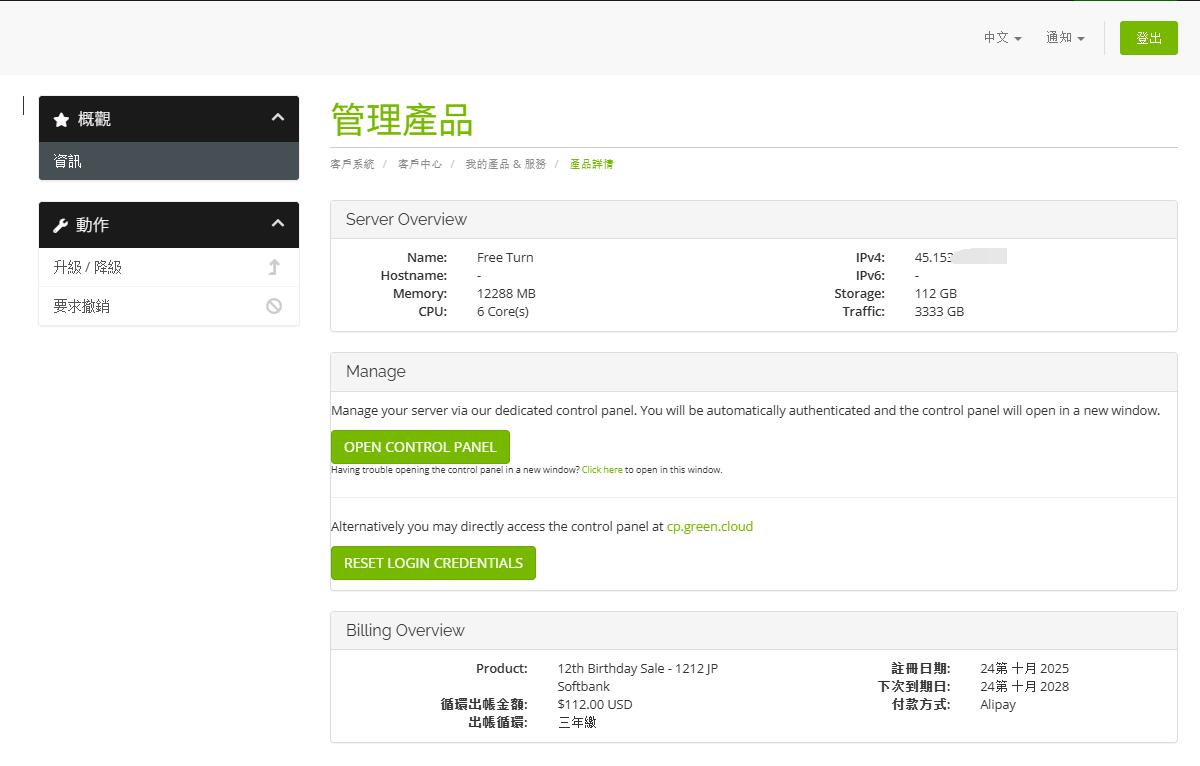Screen dimensions: 1200x766
Task: Click the star icon beside 概觀
Action: click(x=61, y=120)
